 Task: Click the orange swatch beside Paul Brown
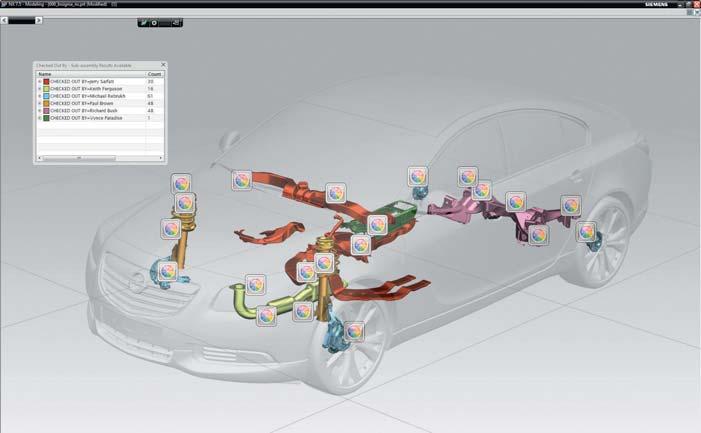point(46,103)
